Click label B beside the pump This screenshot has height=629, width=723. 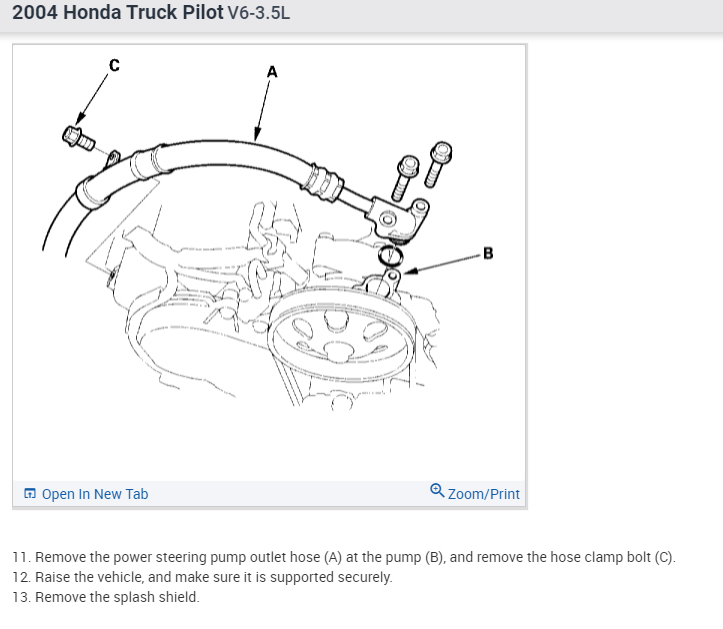tap(488, 253)
